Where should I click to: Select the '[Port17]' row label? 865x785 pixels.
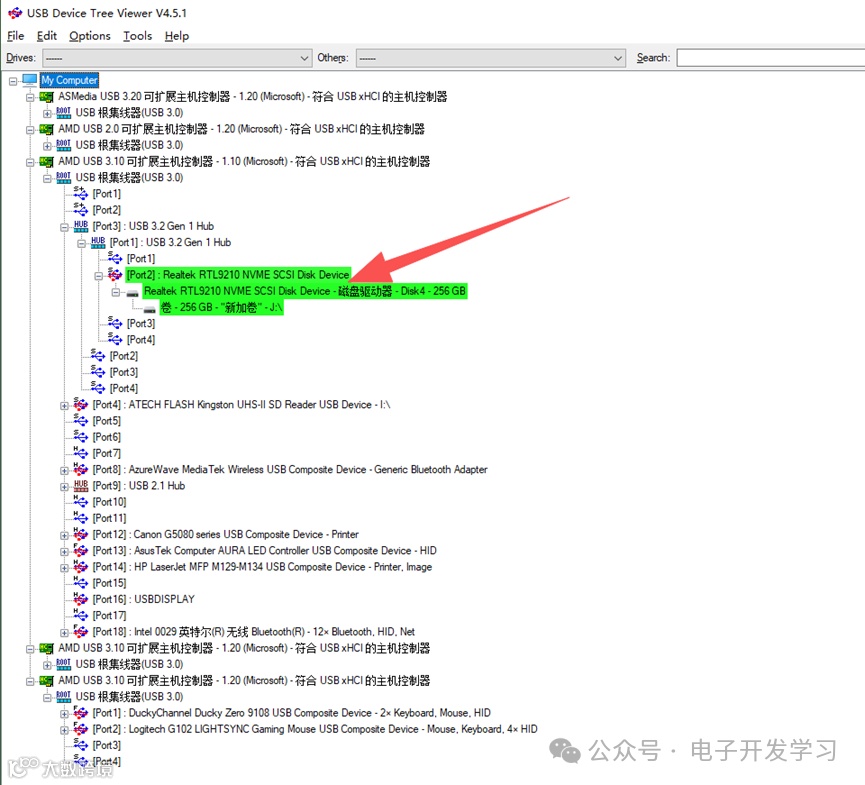coord(109,615)
